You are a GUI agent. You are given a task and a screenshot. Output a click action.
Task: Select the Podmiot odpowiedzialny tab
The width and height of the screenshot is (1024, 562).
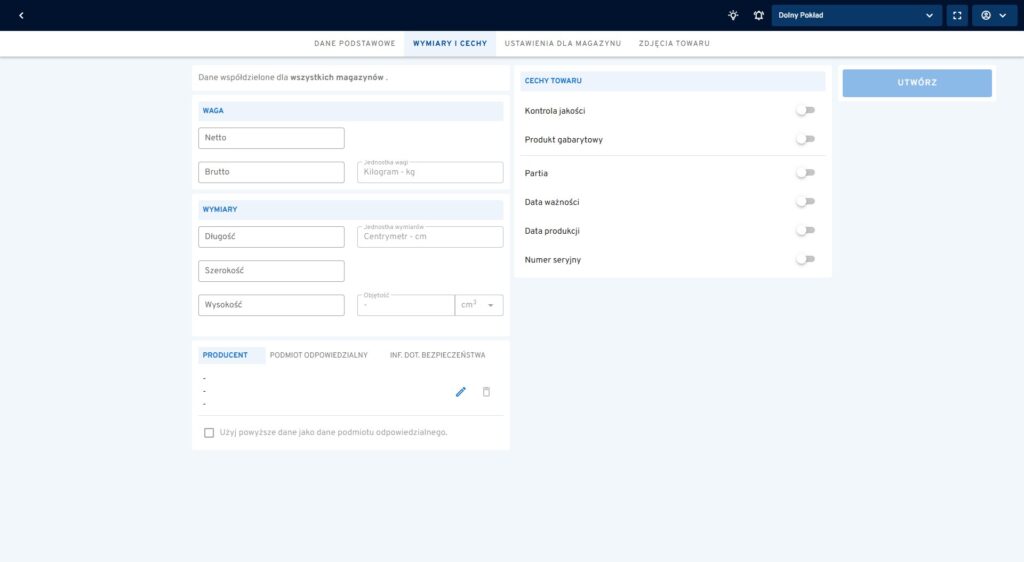click(x=319, y=355)
